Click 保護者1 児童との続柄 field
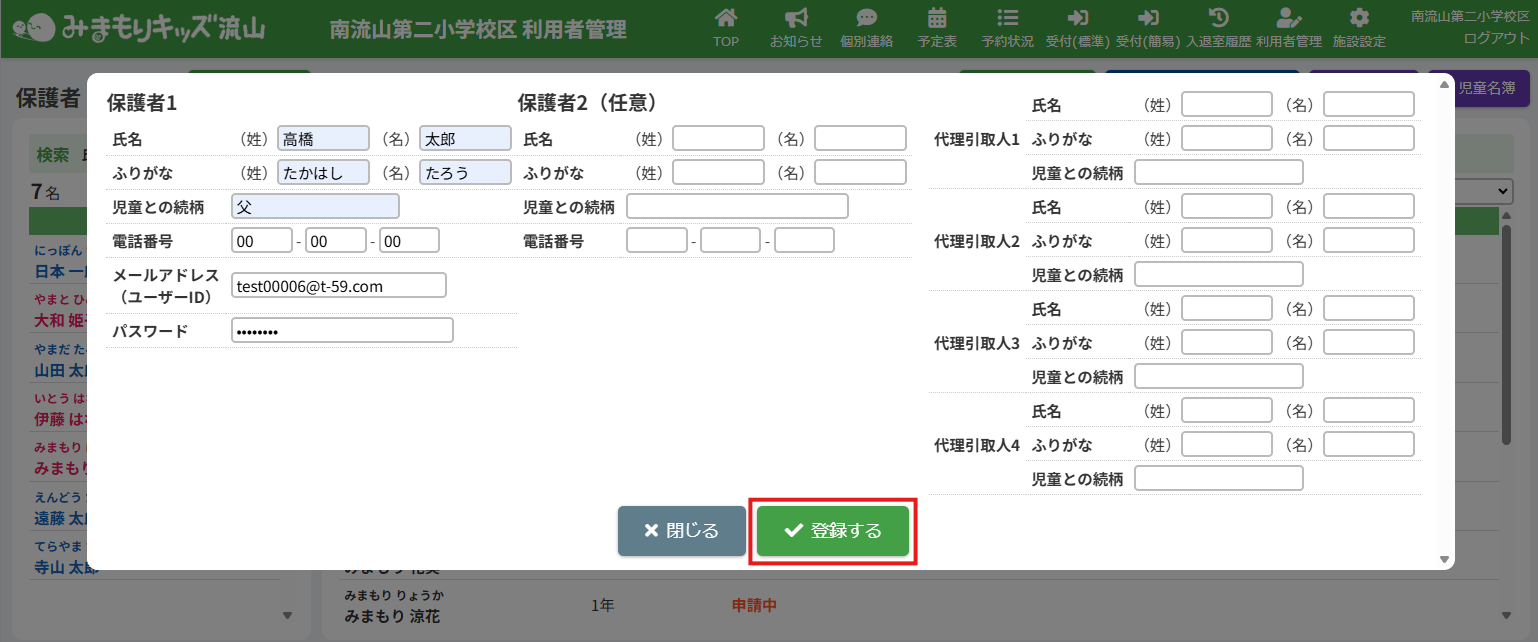 (315, 207)
